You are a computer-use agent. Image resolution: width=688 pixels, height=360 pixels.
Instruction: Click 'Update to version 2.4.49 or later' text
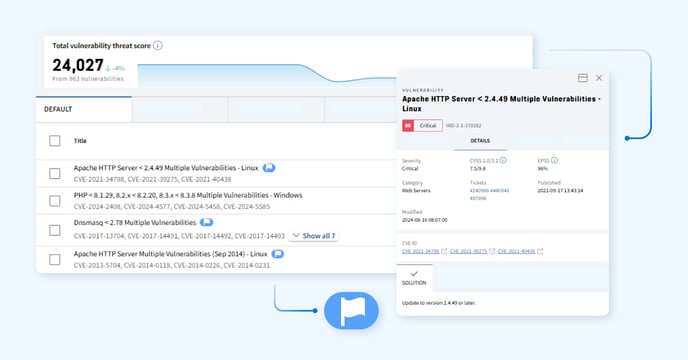pyautogui.click(x=438, y=303)
